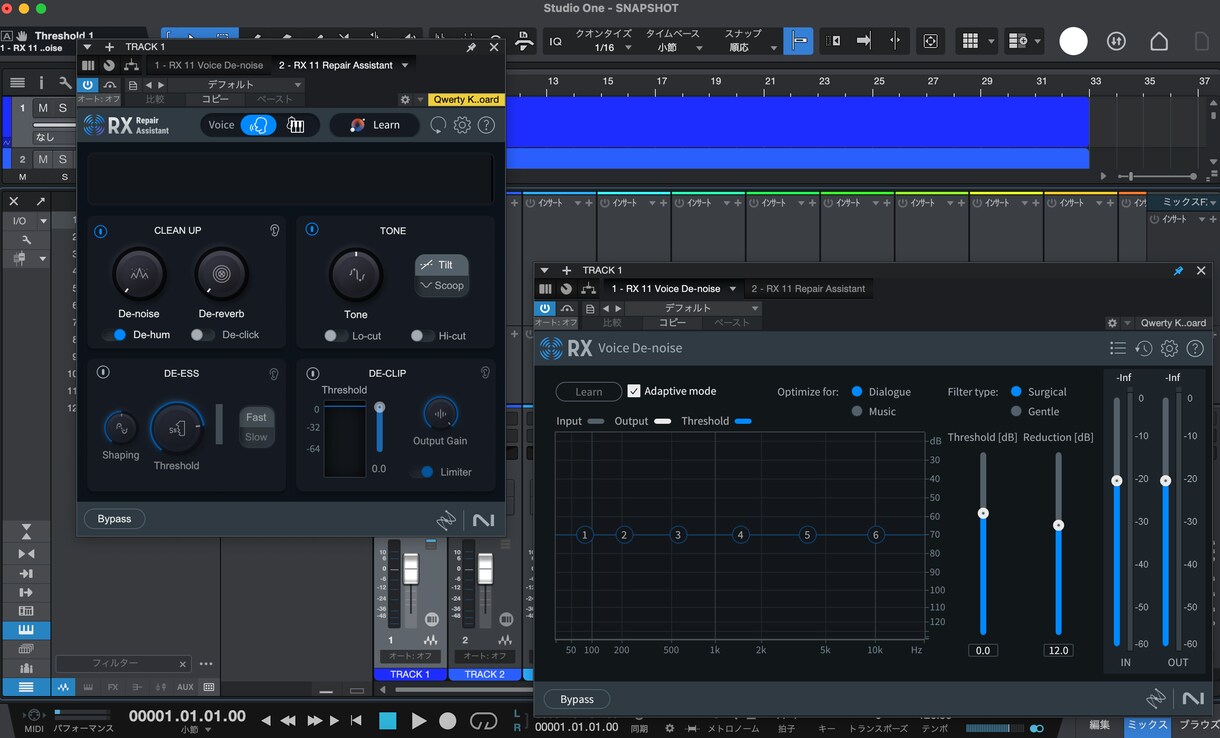Select the Music instrument mode icon in Repair Assistant
The height and width of the screenshot is (738, 1220).
pyautogui.click(x=296, y=125)
